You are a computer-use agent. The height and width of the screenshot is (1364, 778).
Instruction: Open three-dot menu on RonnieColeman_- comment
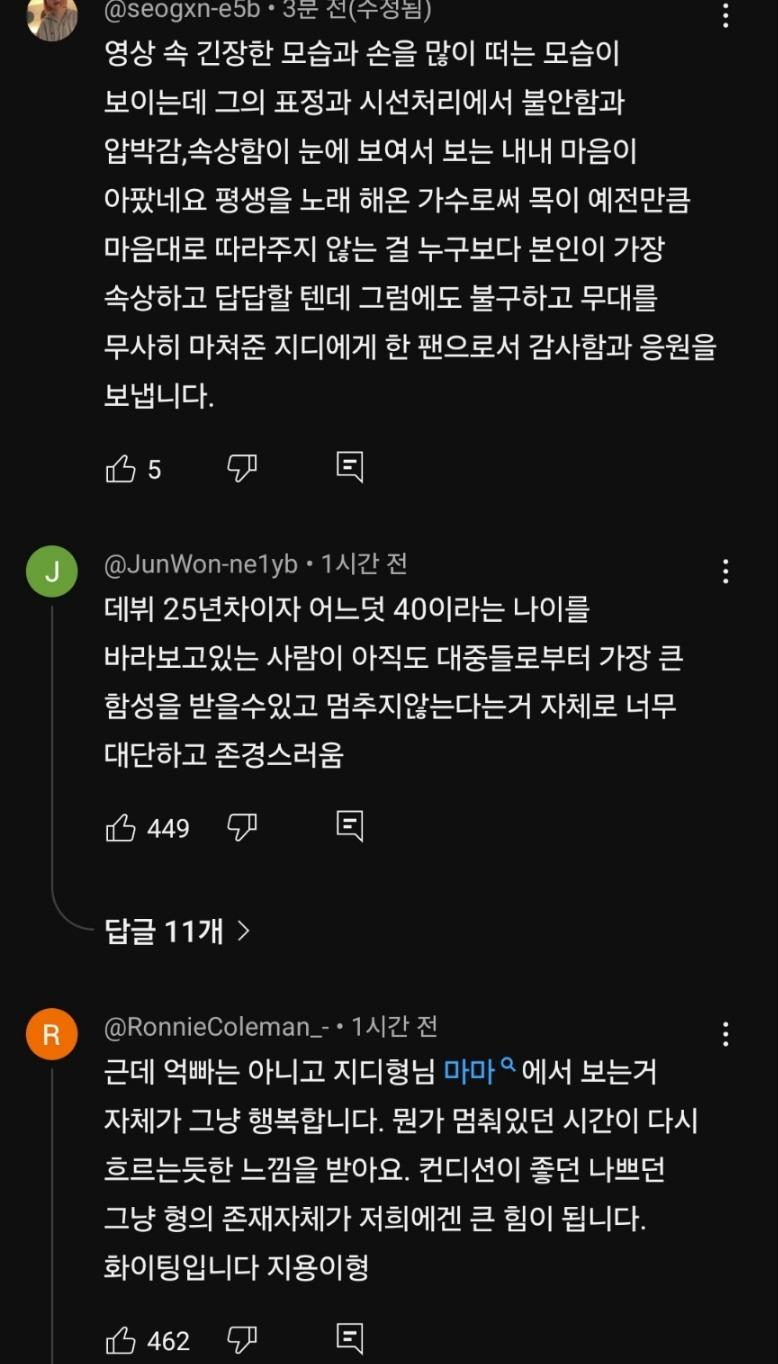click(x=726, y=1034)
